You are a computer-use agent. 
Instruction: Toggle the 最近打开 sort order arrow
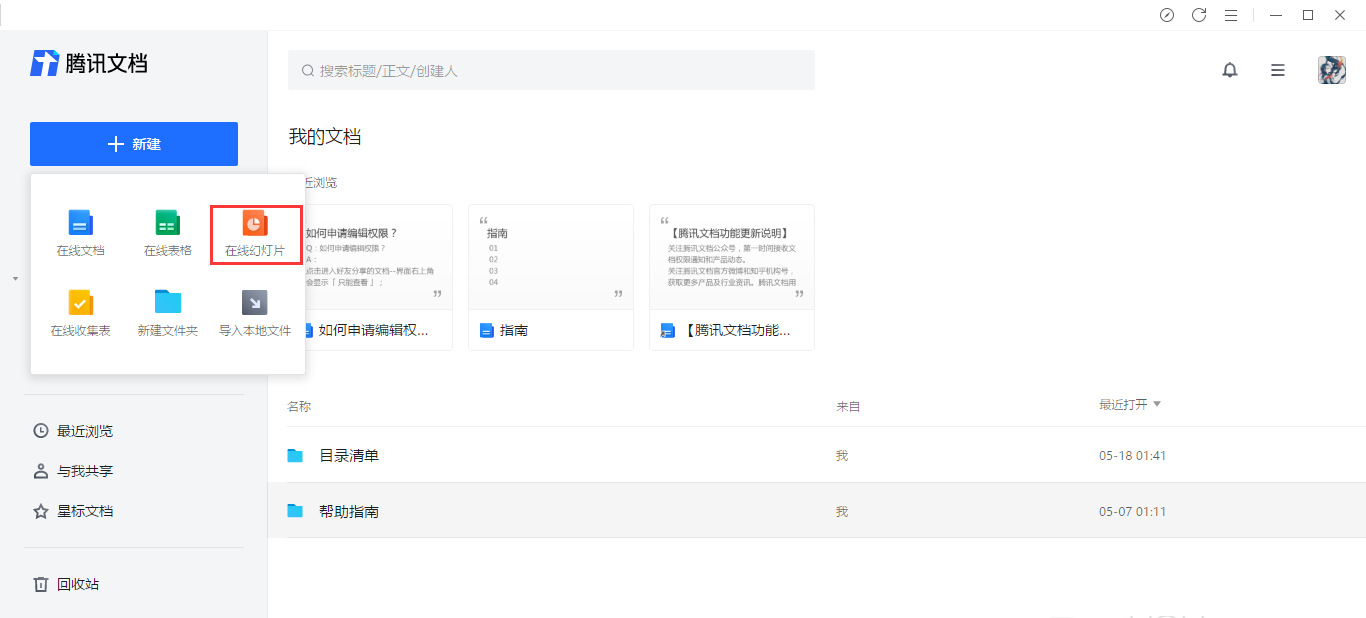click(1157, 404)
